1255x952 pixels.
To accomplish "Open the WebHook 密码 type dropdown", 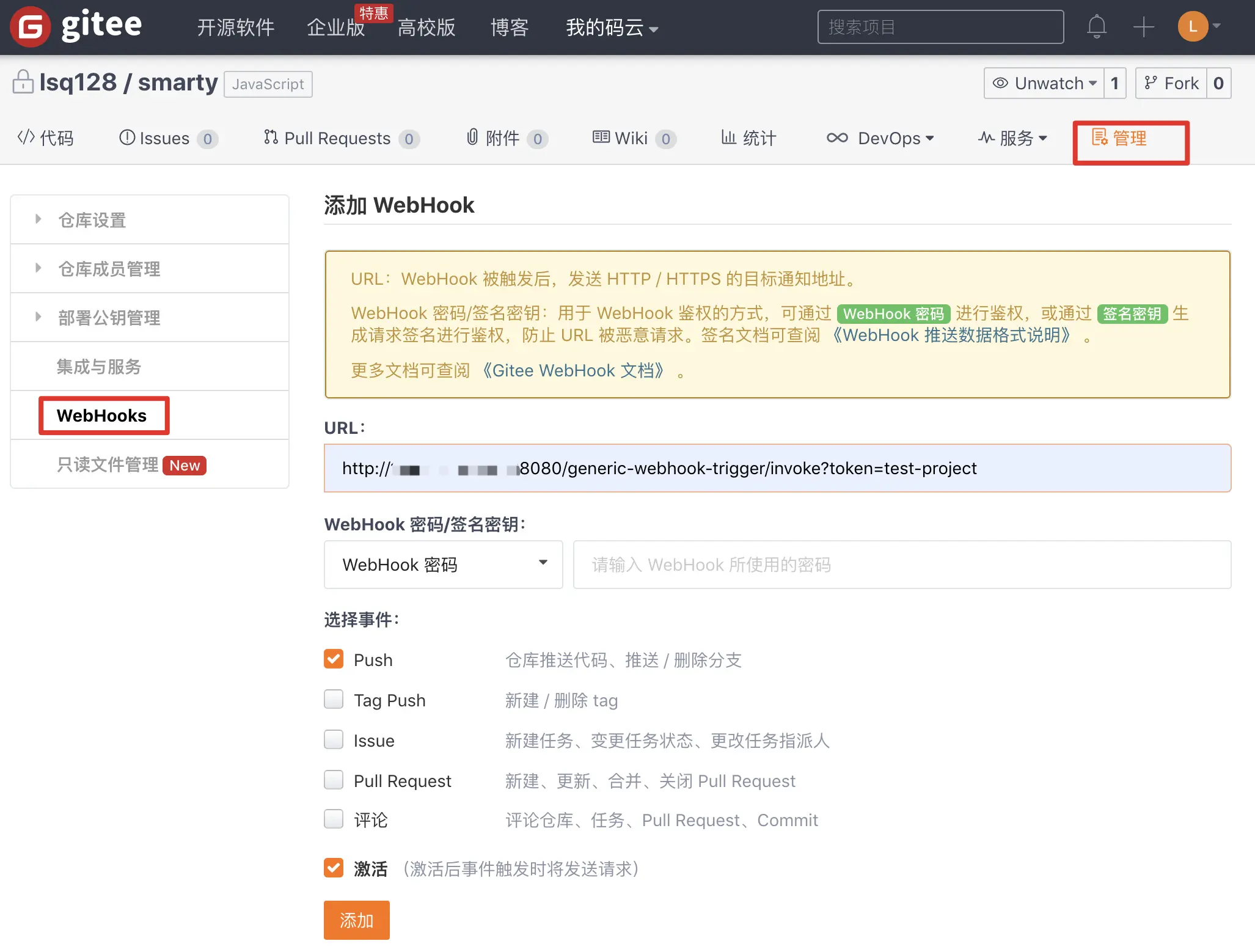I will tap(443, 565).
